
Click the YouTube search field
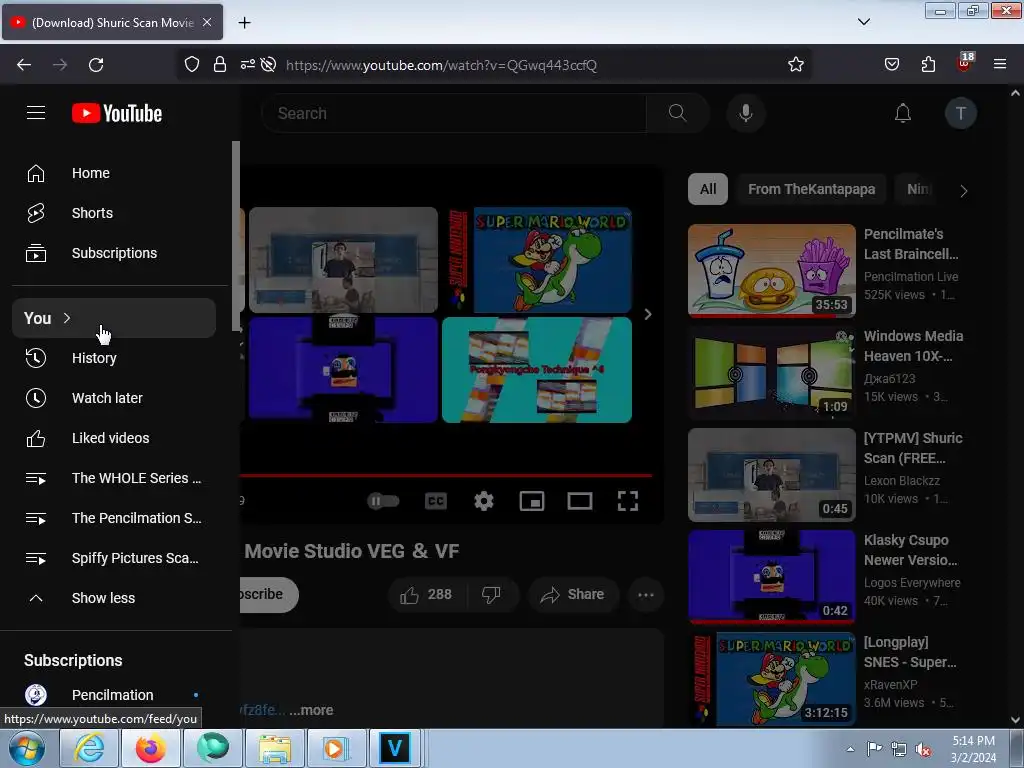click(454, 113)
